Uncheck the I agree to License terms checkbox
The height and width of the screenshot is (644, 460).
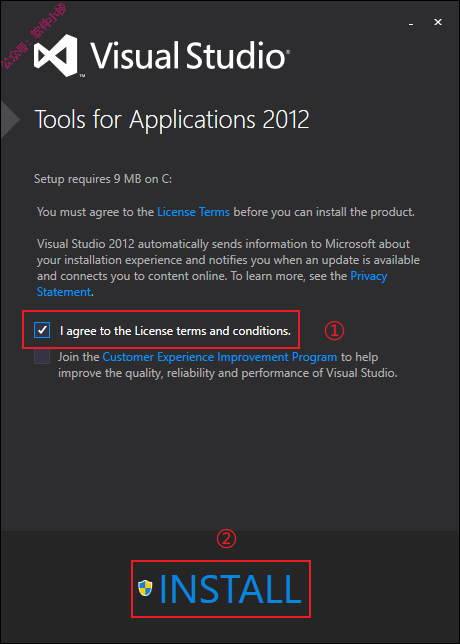coord(42,330)
